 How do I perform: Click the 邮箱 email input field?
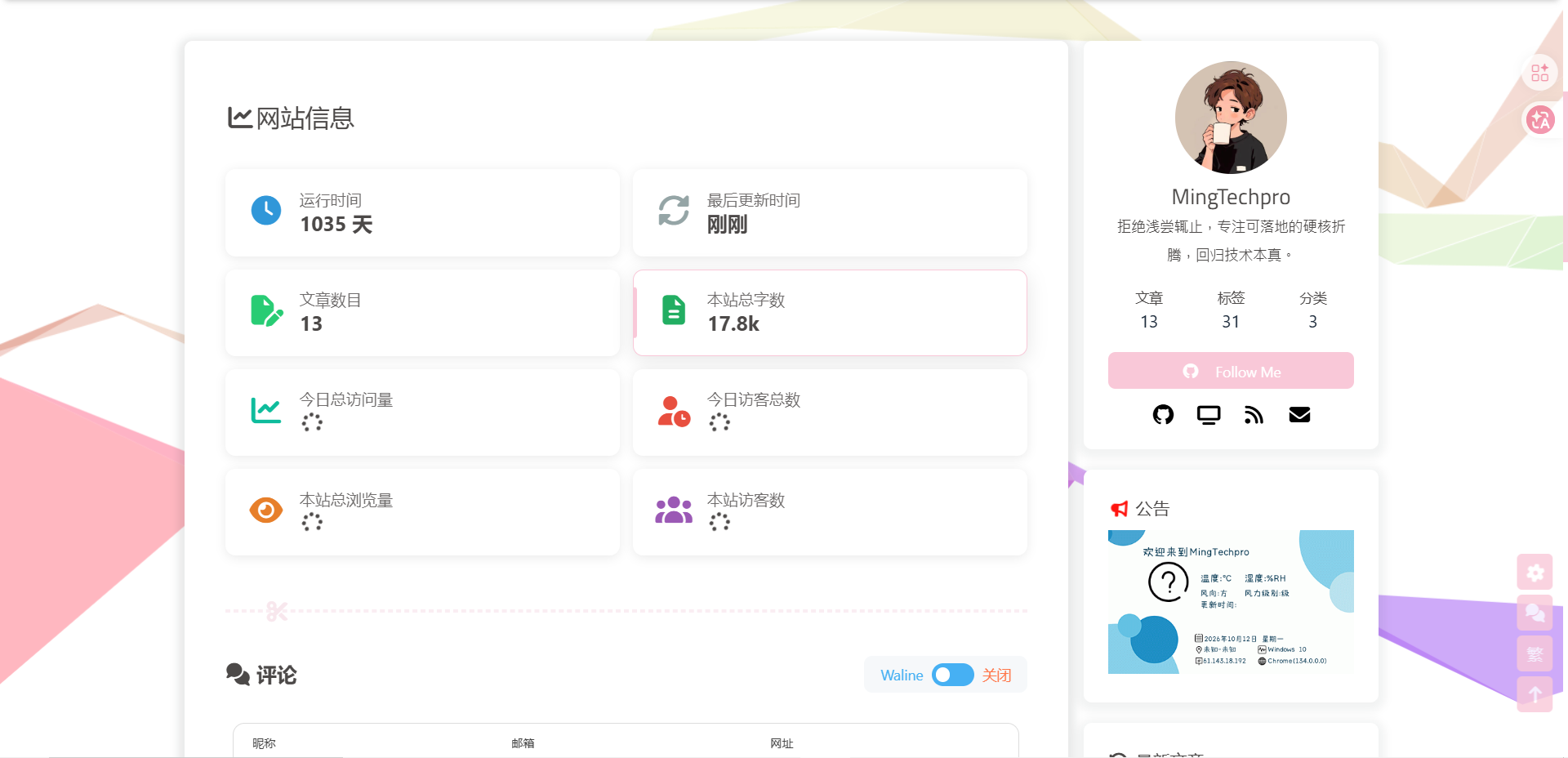[622, 743]
